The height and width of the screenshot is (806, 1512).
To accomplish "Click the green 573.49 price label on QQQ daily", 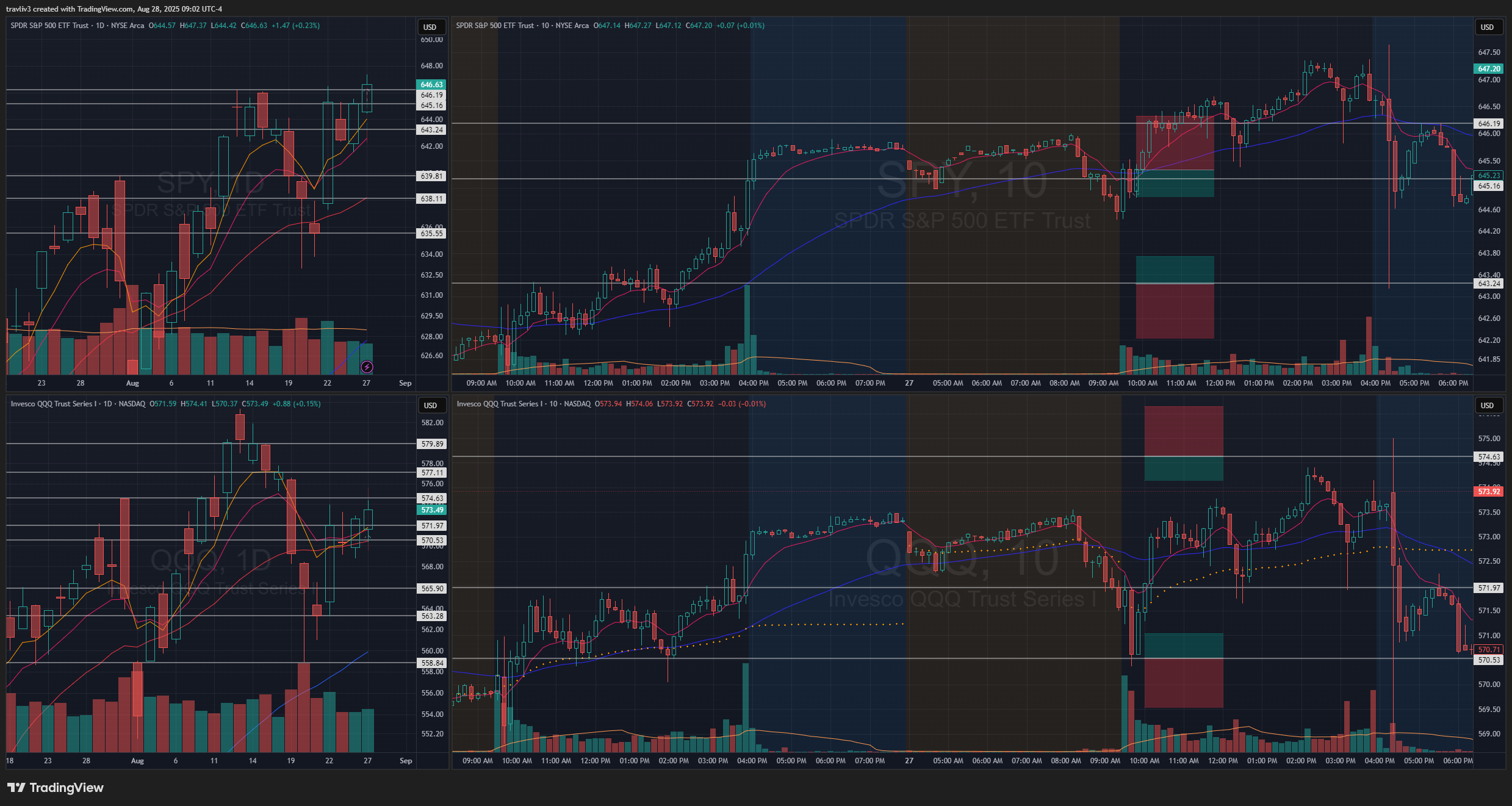I will (x=432, y=510).
